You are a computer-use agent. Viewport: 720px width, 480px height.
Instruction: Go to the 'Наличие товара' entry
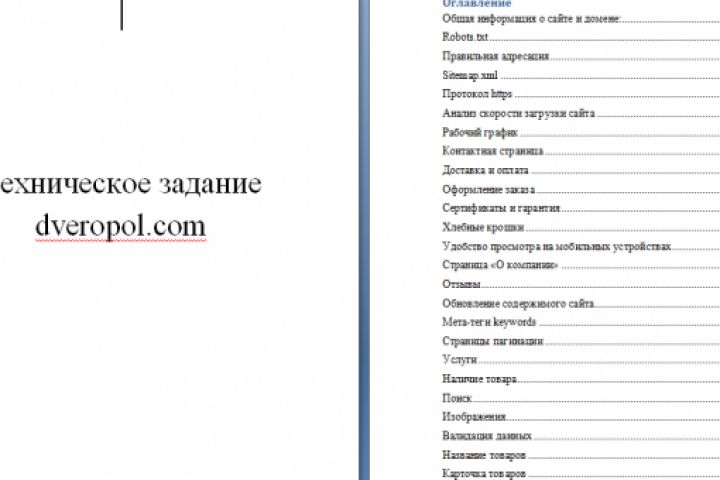tap(480, 379)
